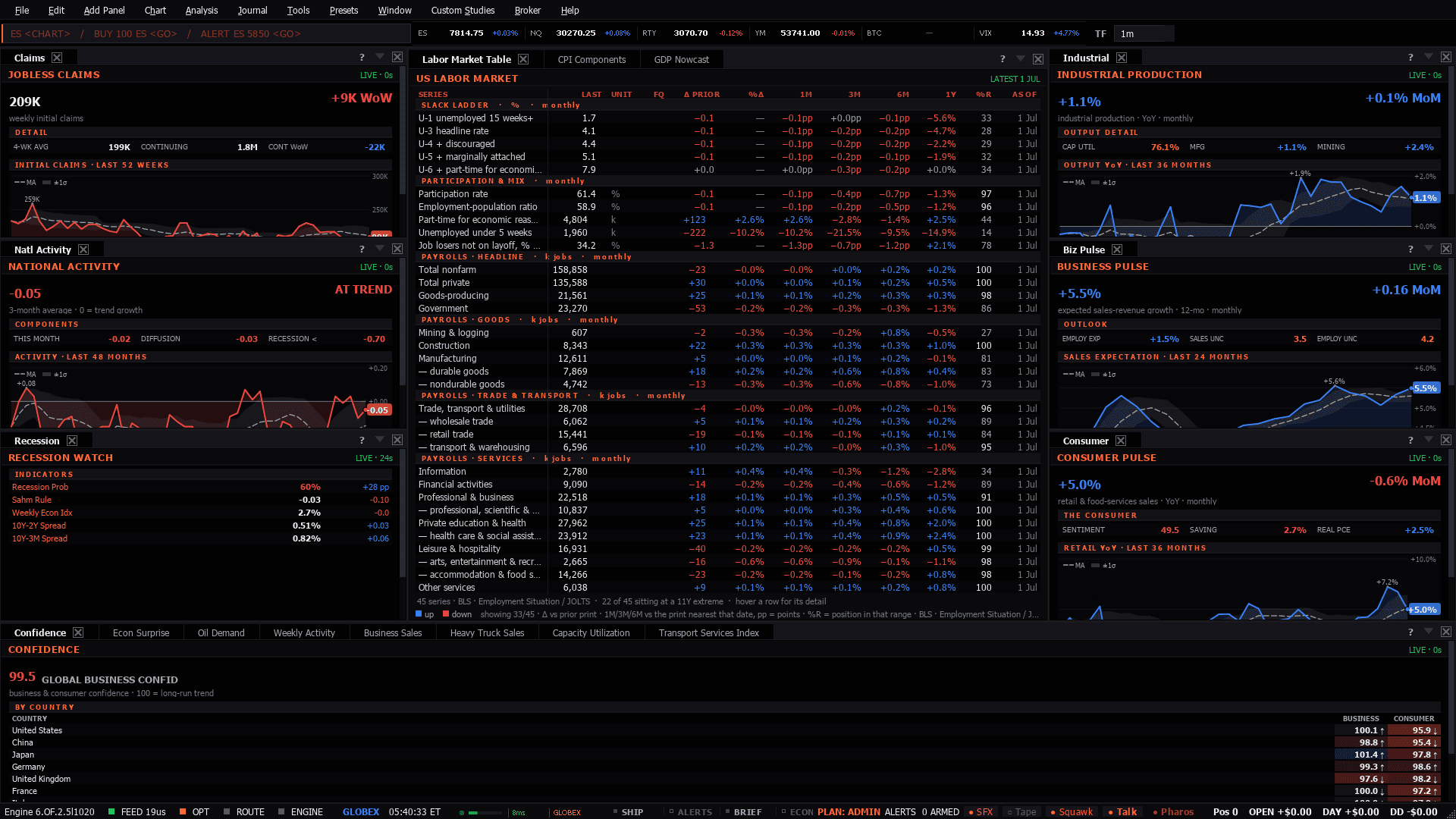Close the Recession tab with its X

click(72, 441)
